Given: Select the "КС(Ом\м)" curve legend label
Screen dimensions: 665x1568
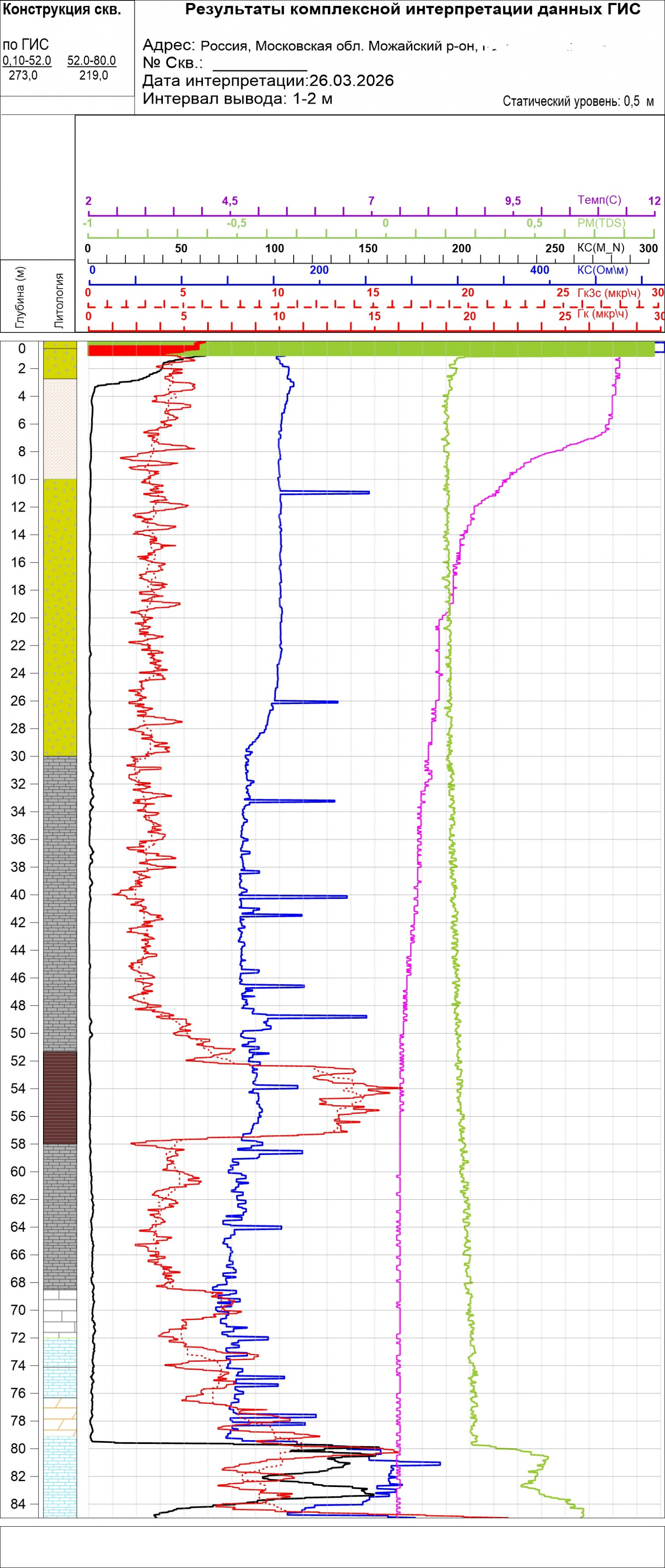Looking at the screenshot, I should tap(602, 270).
